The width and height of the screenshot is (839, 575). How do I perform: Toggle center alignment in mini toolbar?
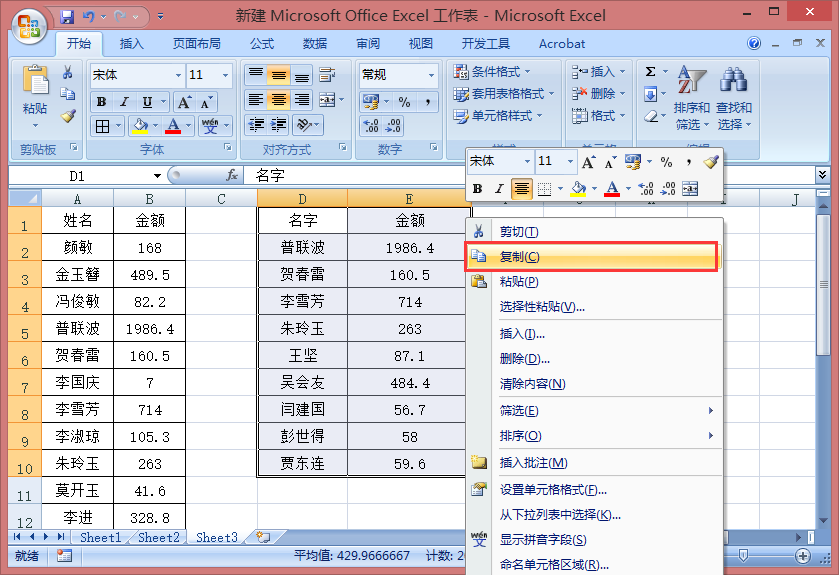(521, 188)
